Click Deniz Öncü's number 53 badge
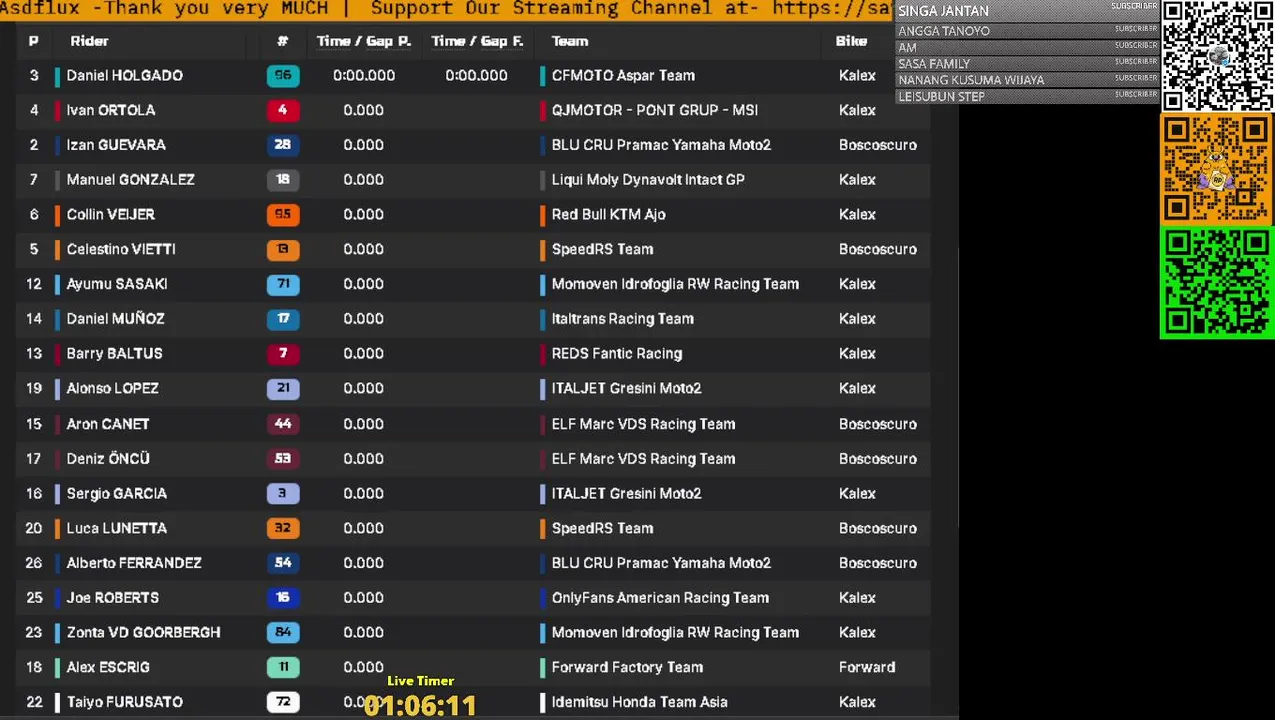1275x720 pixels. [x=283, y=458]
